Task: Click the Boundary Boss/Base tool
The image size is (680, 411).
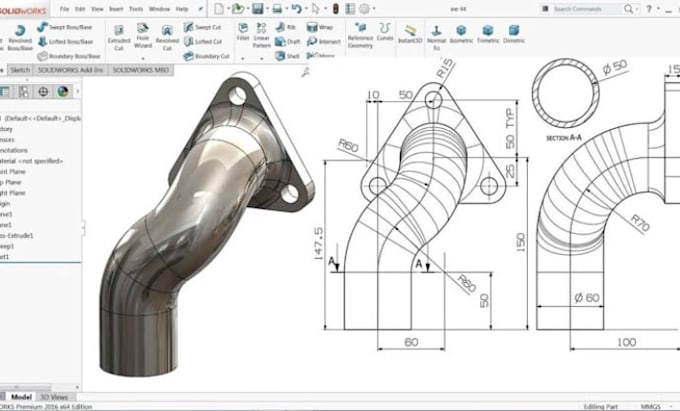Action: tap(69, 56)
